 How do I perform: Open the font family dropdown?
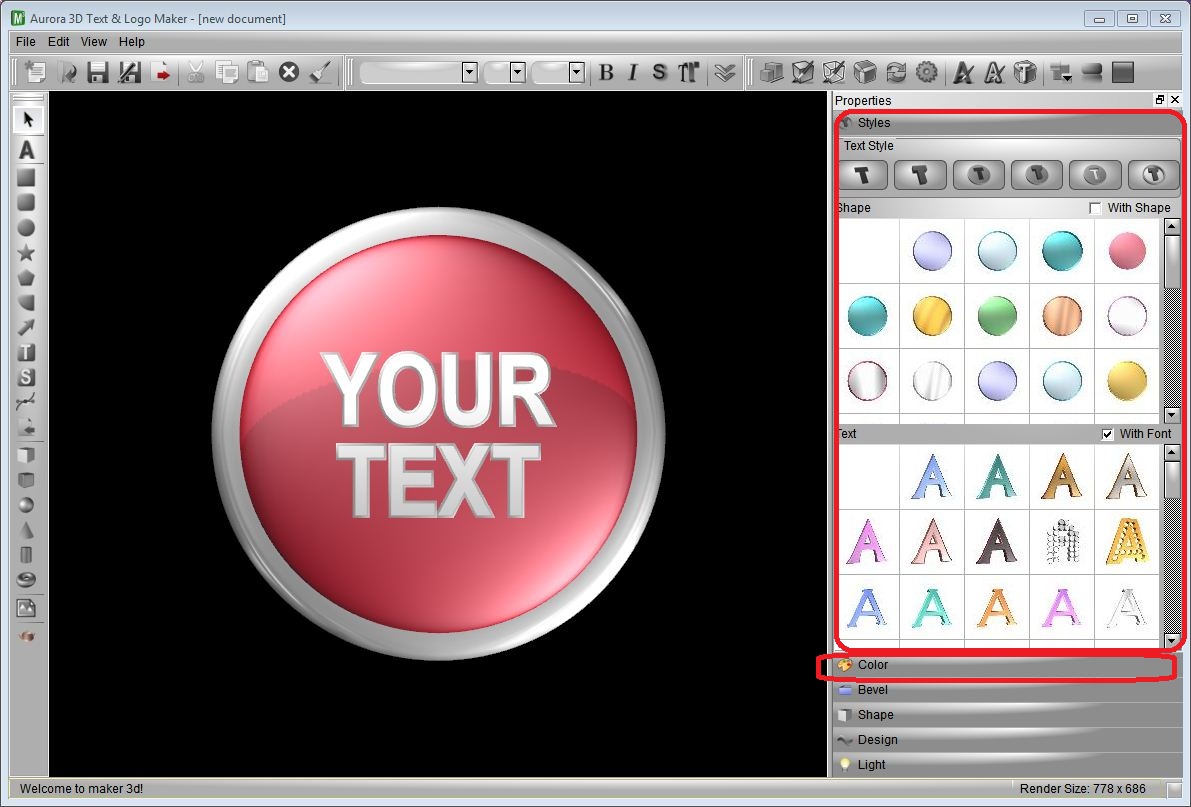[416, 71]
